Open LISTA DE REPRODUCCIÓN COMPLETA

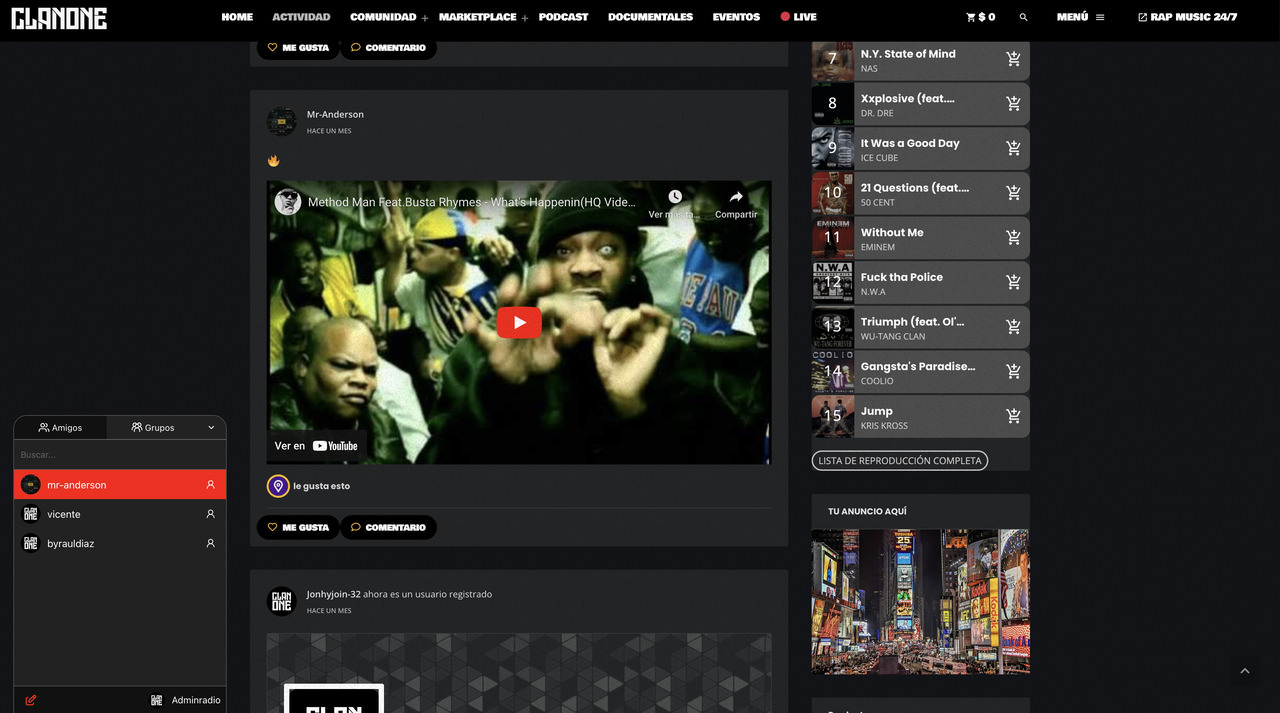pyautogui.click(x=900, y=461)
